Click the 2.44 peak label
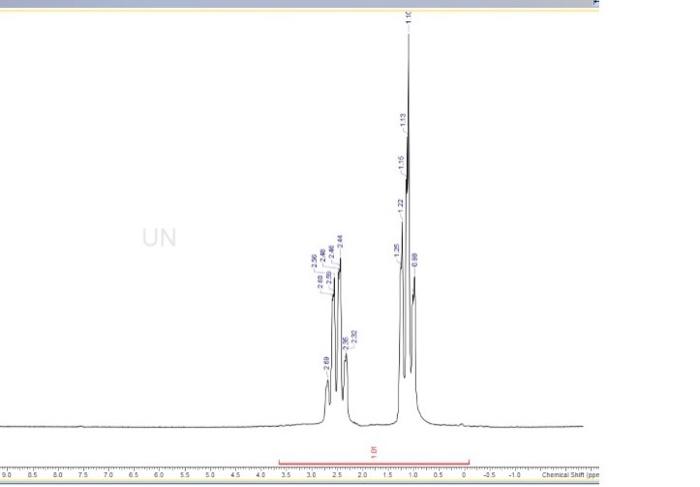Screen dimensions: 700x487 pos(340,241)
